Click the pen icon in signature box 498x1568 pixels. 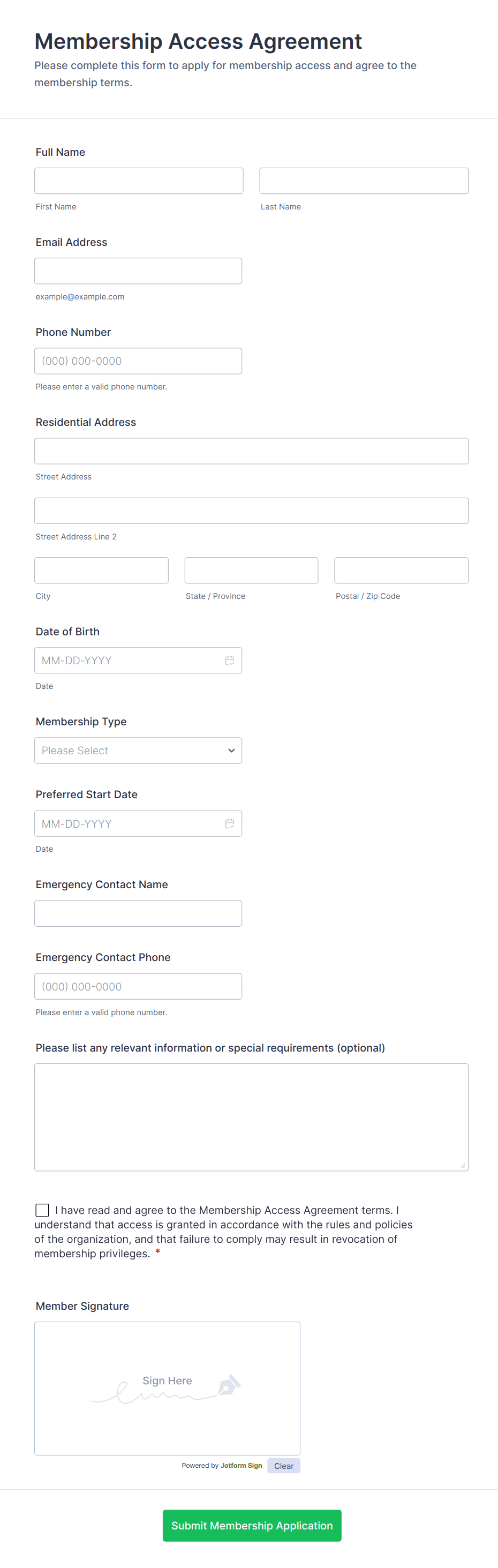(x=229, y=1385)
